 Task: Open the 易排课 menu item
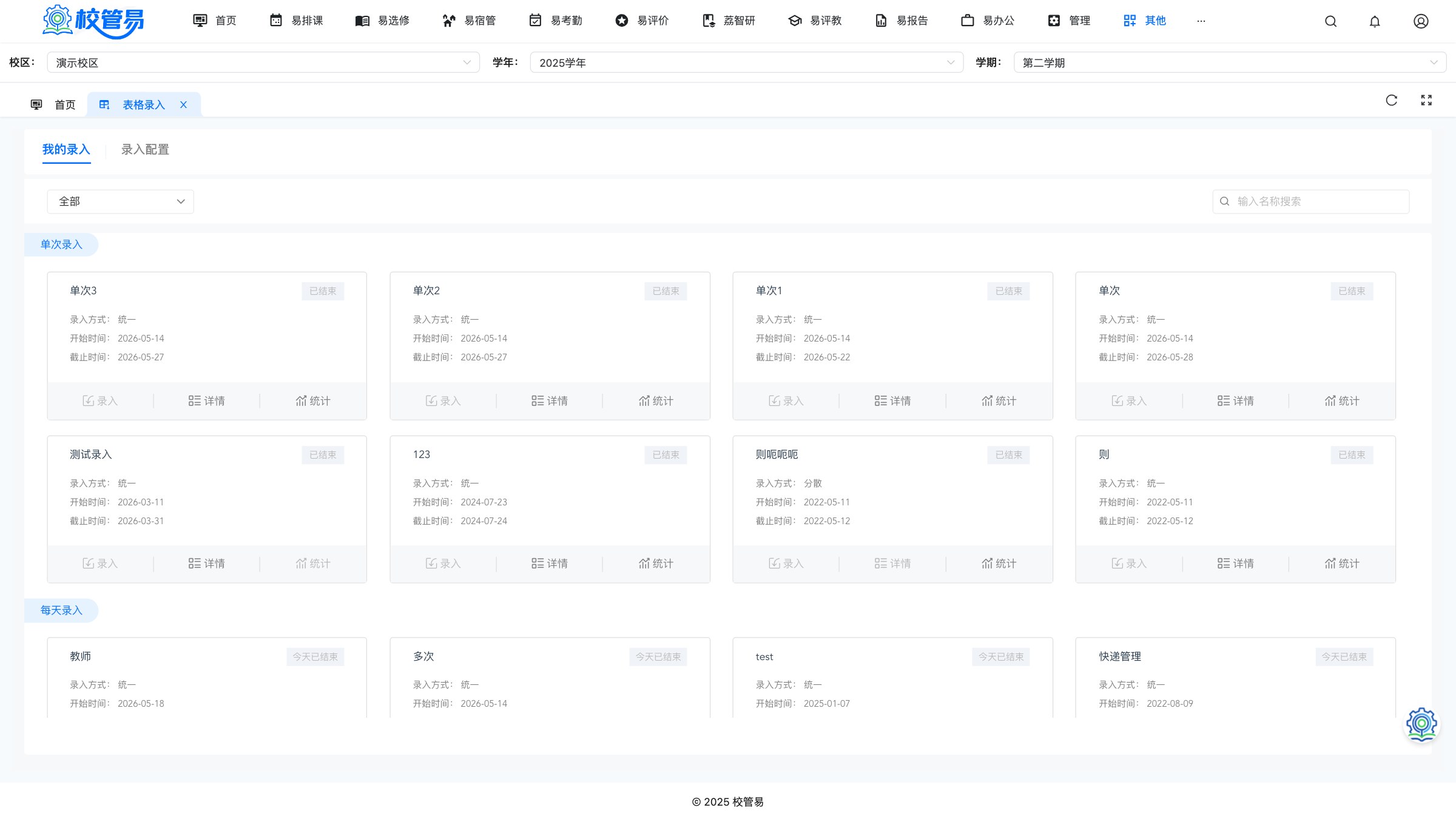click(x=296, y=21)
